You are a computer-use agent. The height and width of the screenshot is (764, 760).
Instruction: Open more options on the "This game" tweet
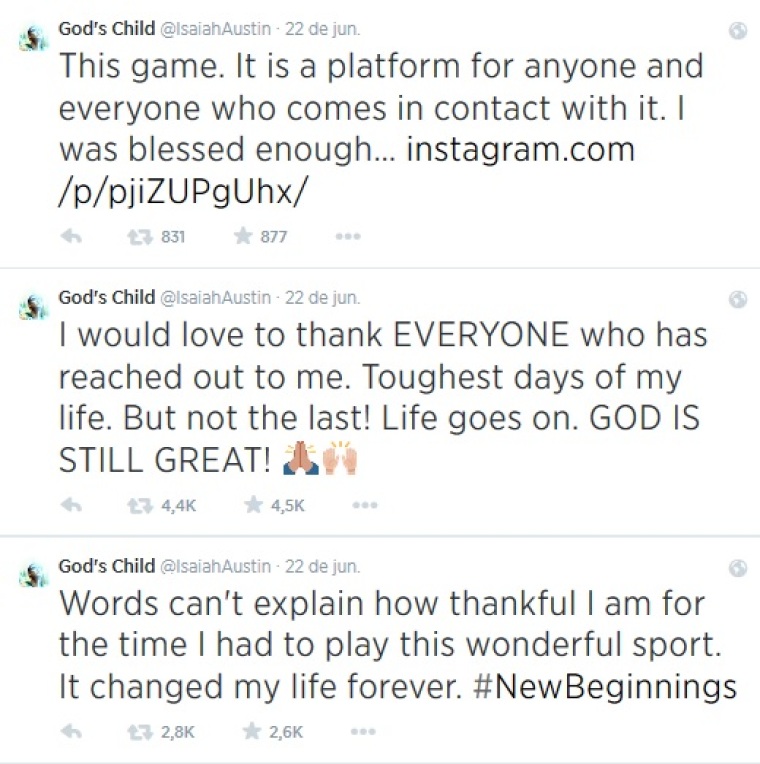(348, 237)
